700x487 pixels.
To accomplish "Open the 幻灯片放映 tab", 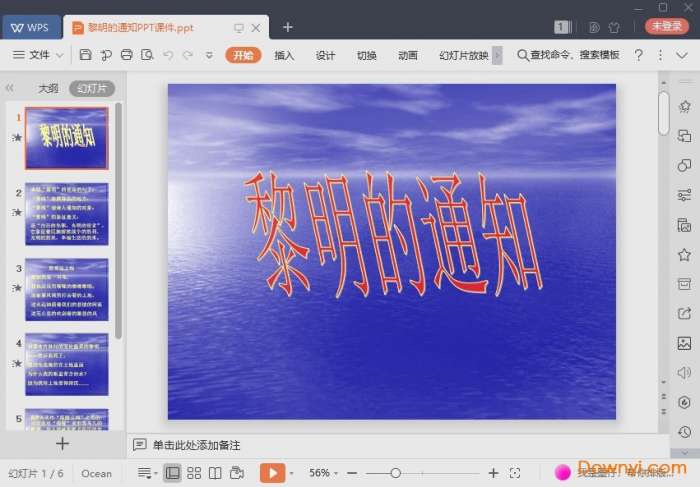I will tap(464, 55).
